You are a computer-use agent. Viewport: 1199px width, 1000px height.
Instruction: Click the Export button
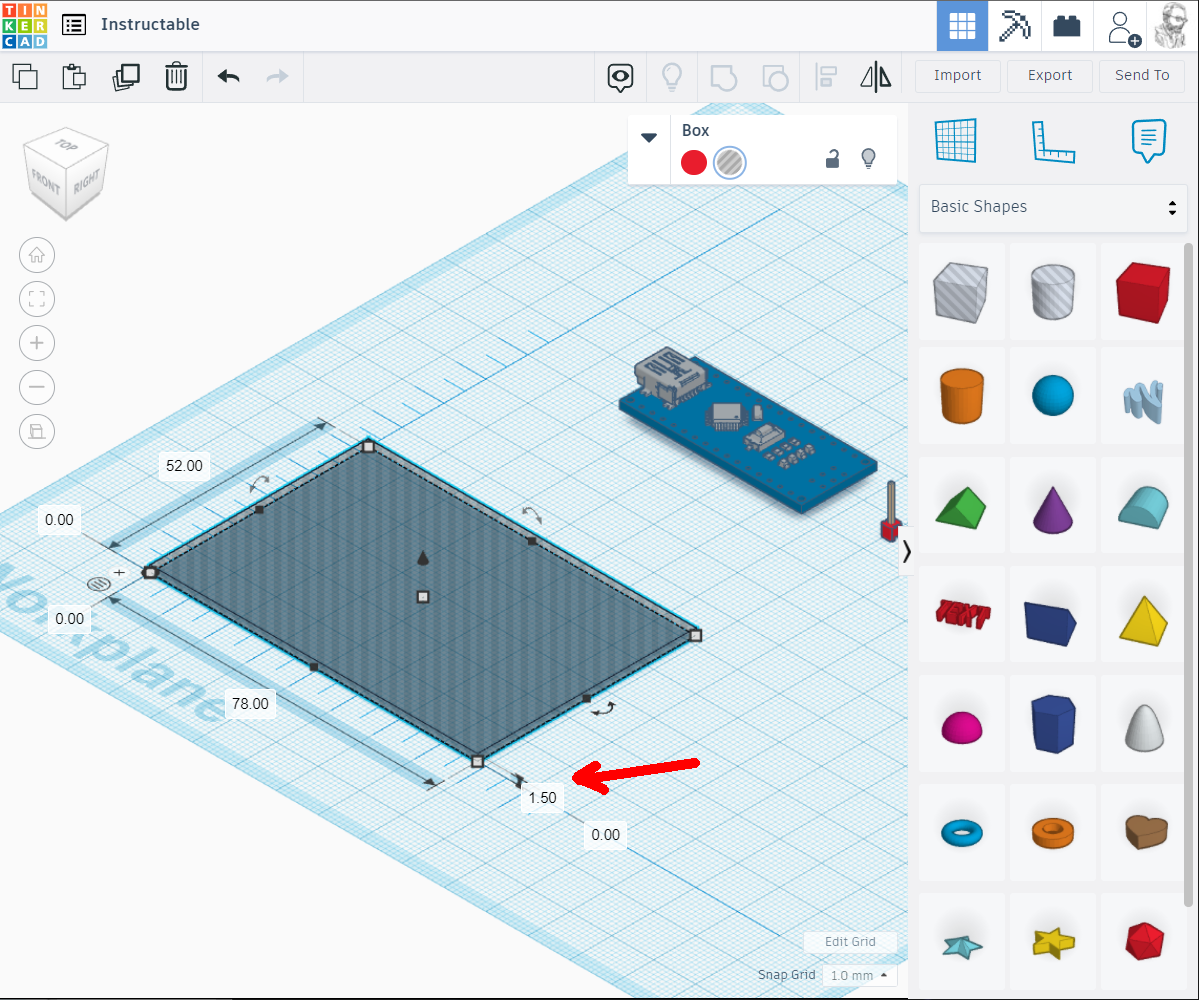(x=1049, y=75)
